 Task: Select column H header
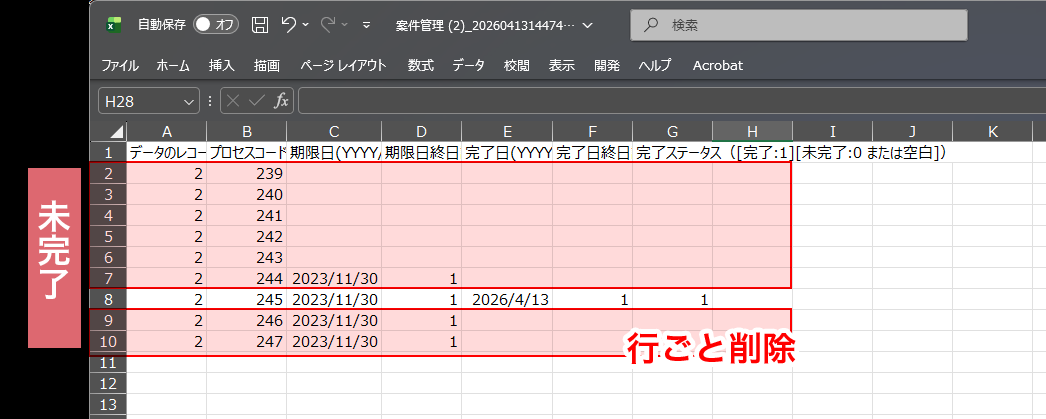click(x=752, y=131)
